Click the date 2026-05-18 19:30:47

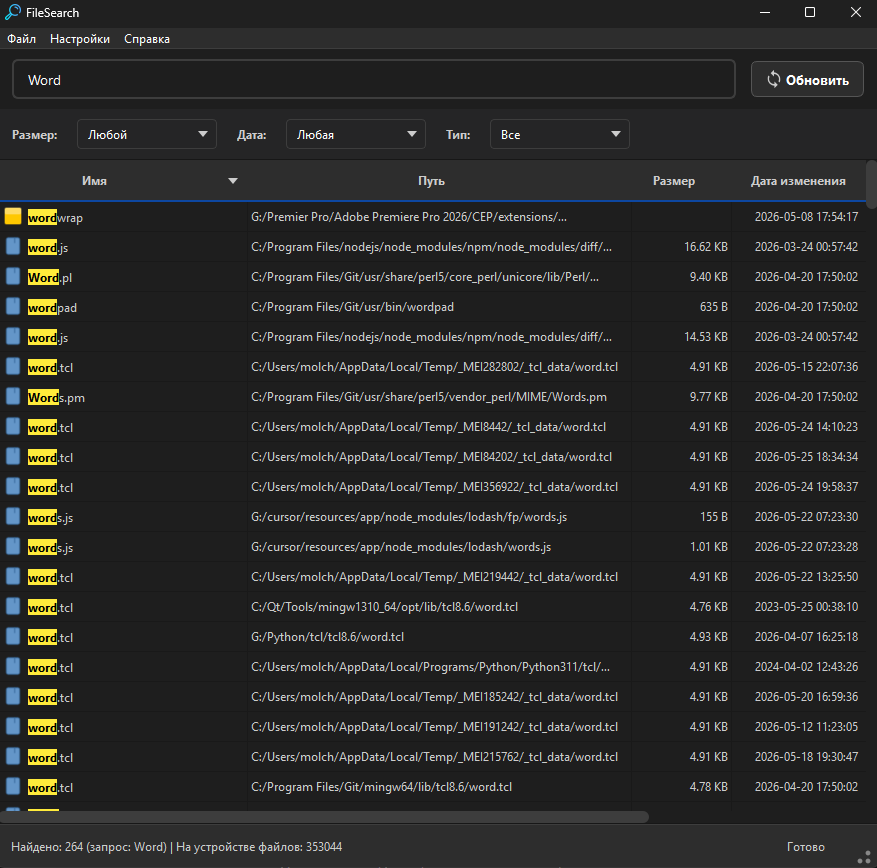click(x=806, y=757)
